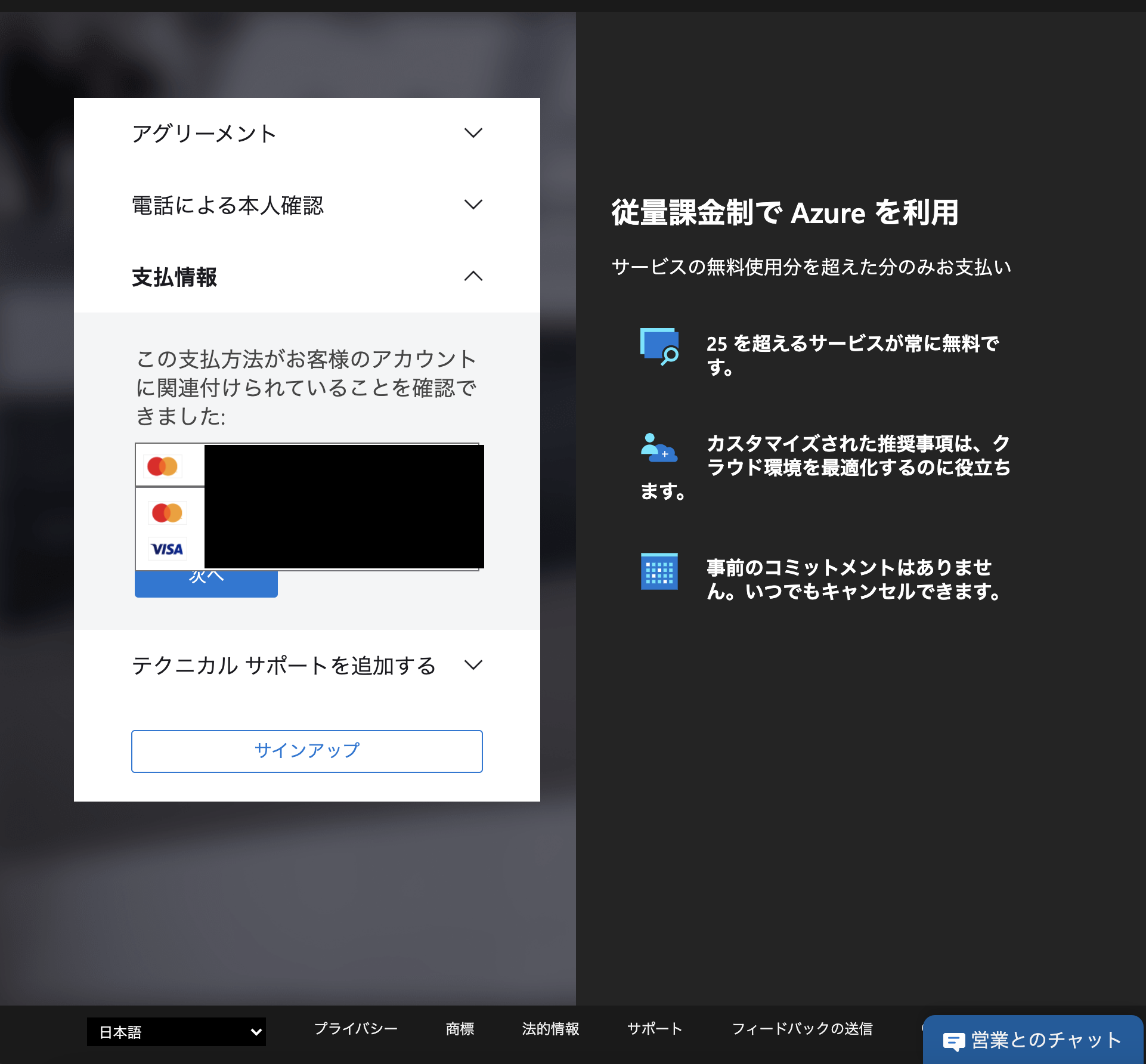
Task: Click the calendar icon near the commitment text
Action: click(x=659, y=571)
